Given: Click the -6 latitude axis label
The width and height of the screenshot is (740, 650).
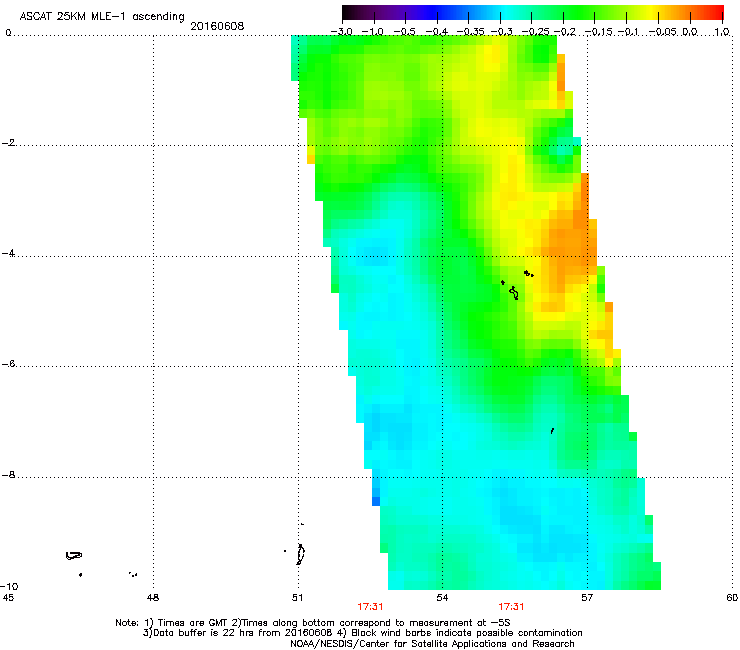Looking at the screenshot, I should 8,364.
